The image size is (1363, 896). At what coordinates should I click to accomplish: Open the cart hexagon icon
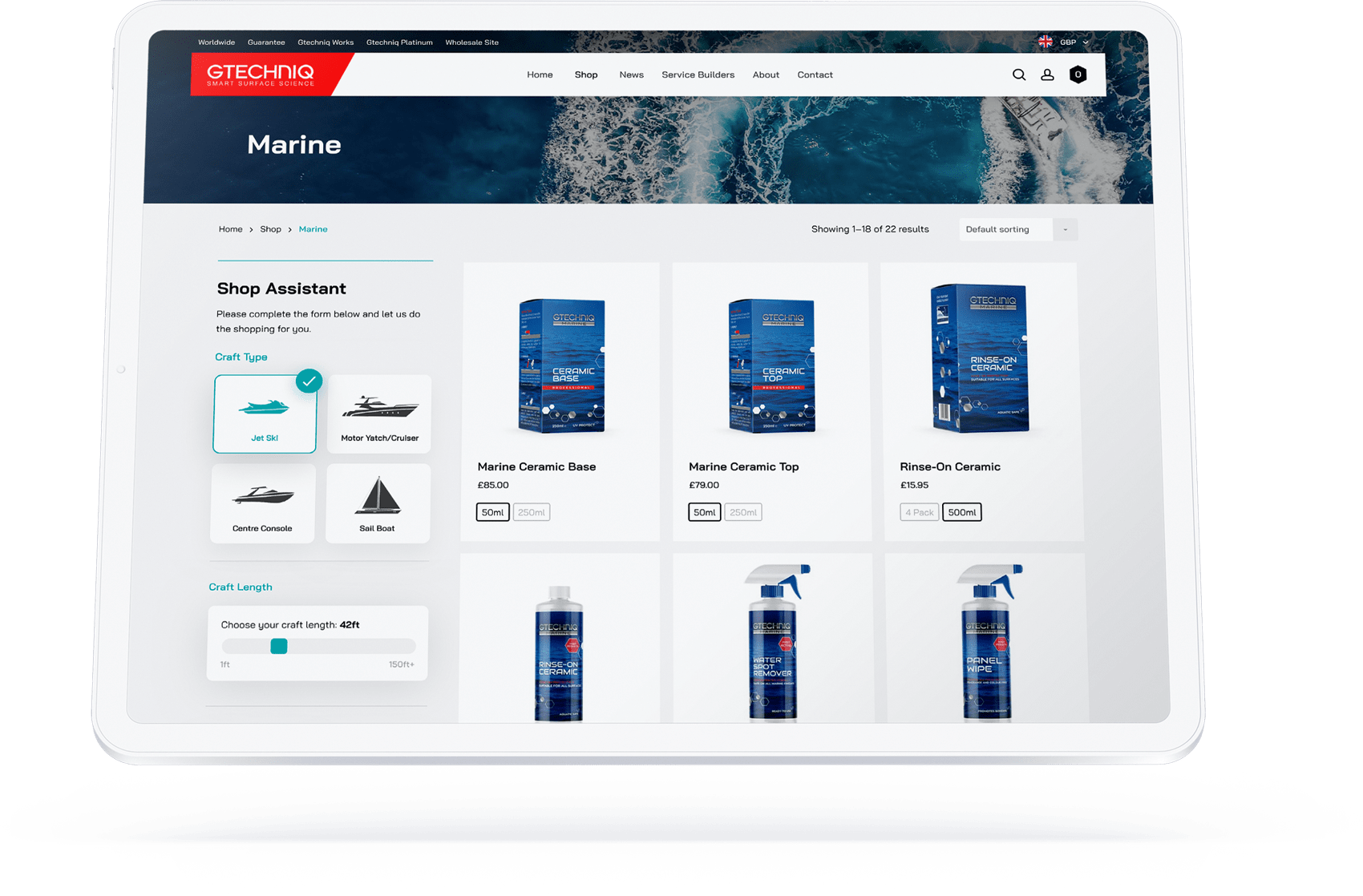click(1078, 75)
